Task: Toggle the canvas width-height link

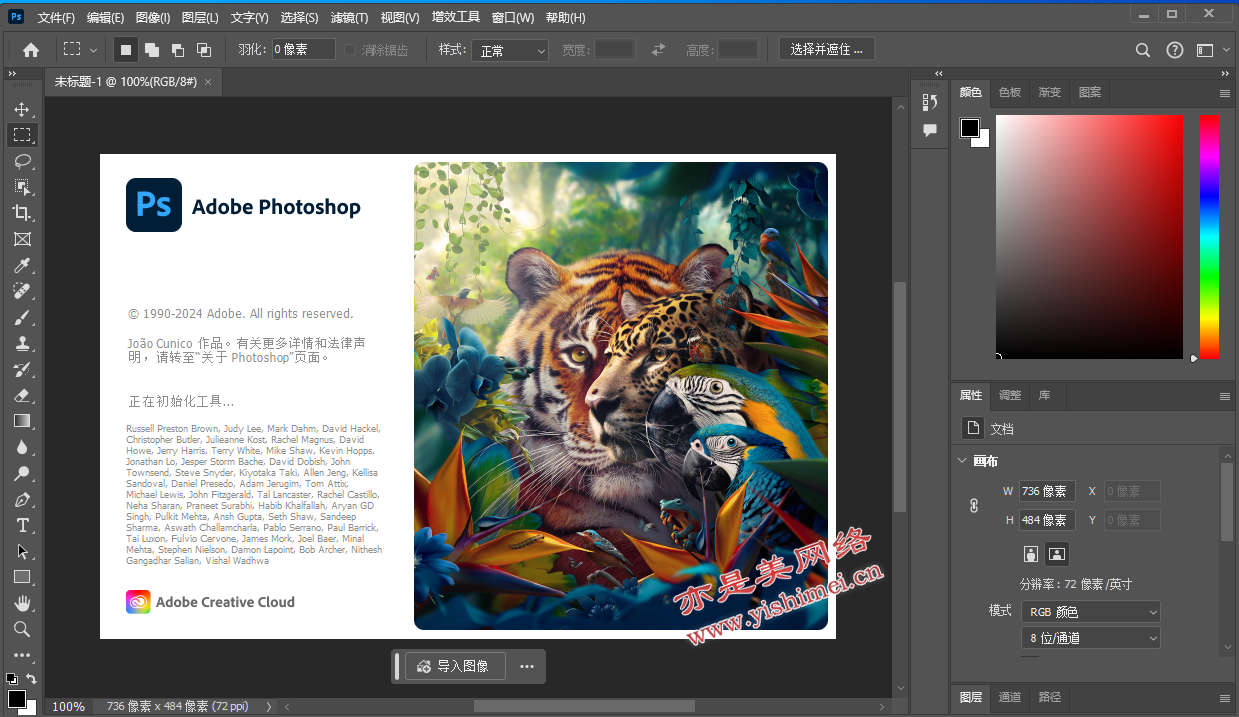Action: coord(974,506)
